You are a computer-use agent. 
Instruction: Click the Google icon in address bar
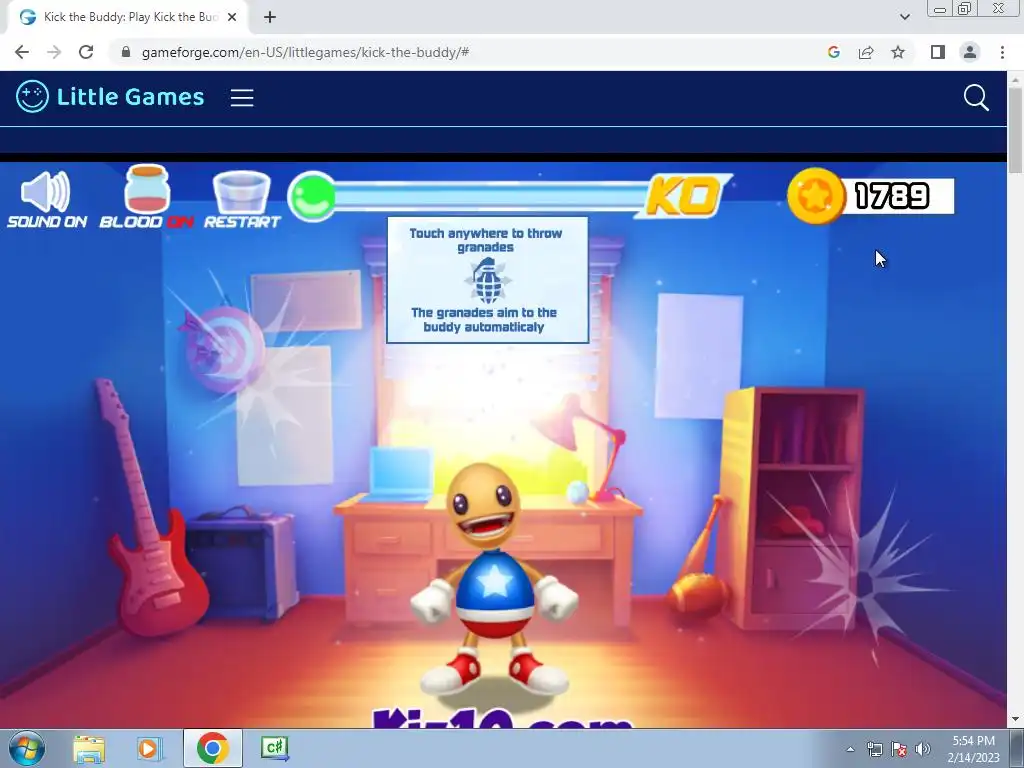(833, 52)
